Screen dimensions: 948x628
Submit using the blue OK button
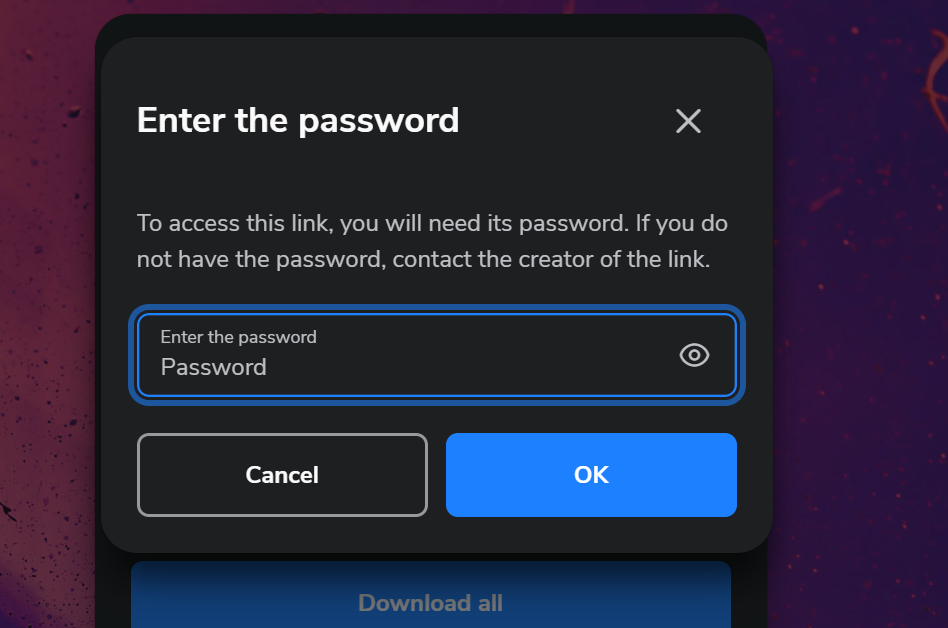[x=591, y=474]
